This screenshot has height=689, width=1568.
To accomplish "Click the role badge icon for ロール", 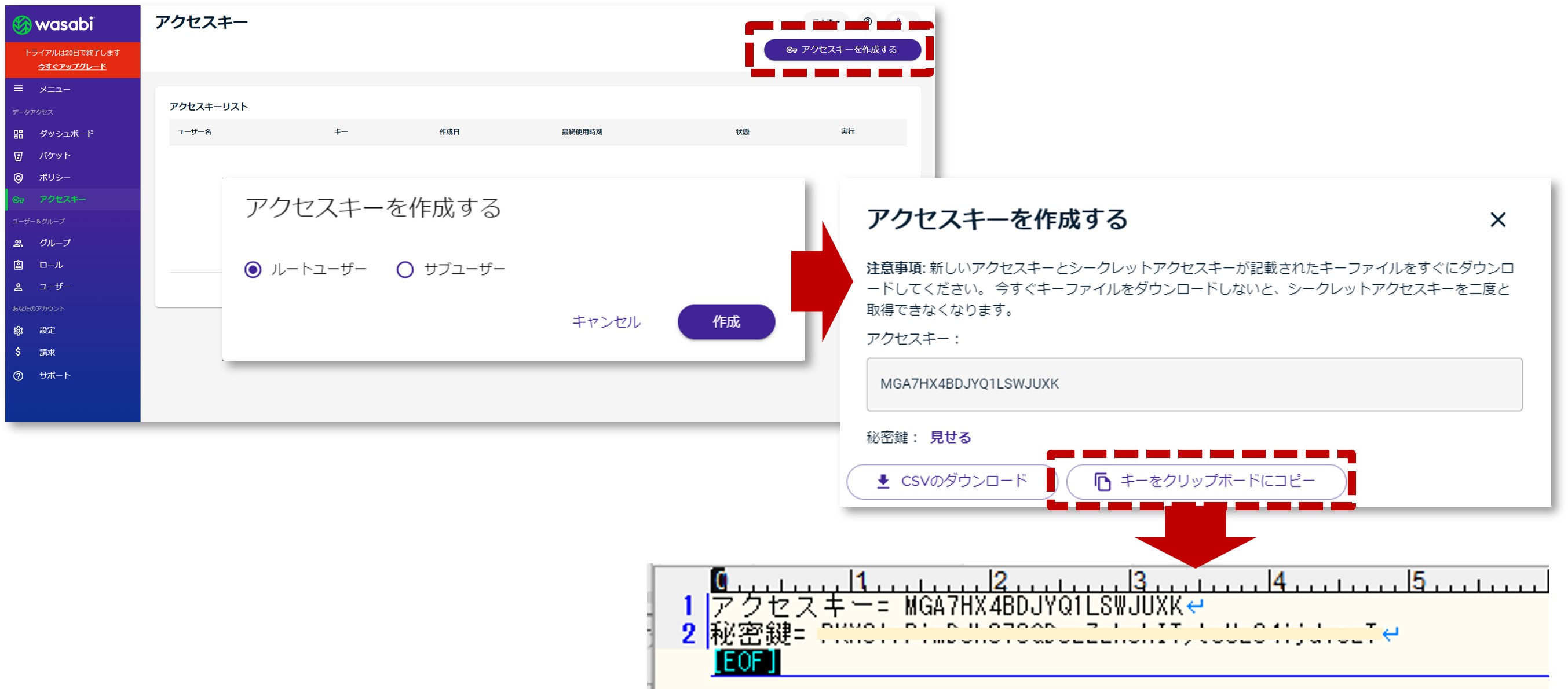I will pyautogui.click(x=19, y=265).
